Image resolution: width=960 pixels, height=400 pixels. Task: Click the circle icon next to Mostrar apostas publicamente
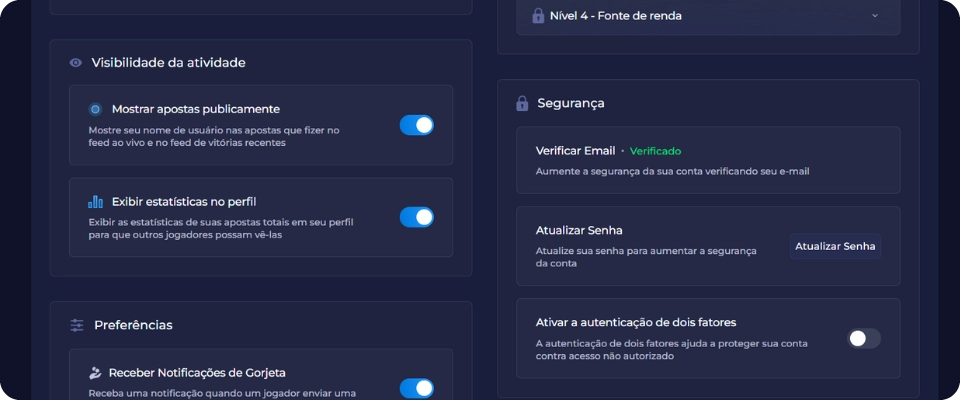[x=95, y=110]
